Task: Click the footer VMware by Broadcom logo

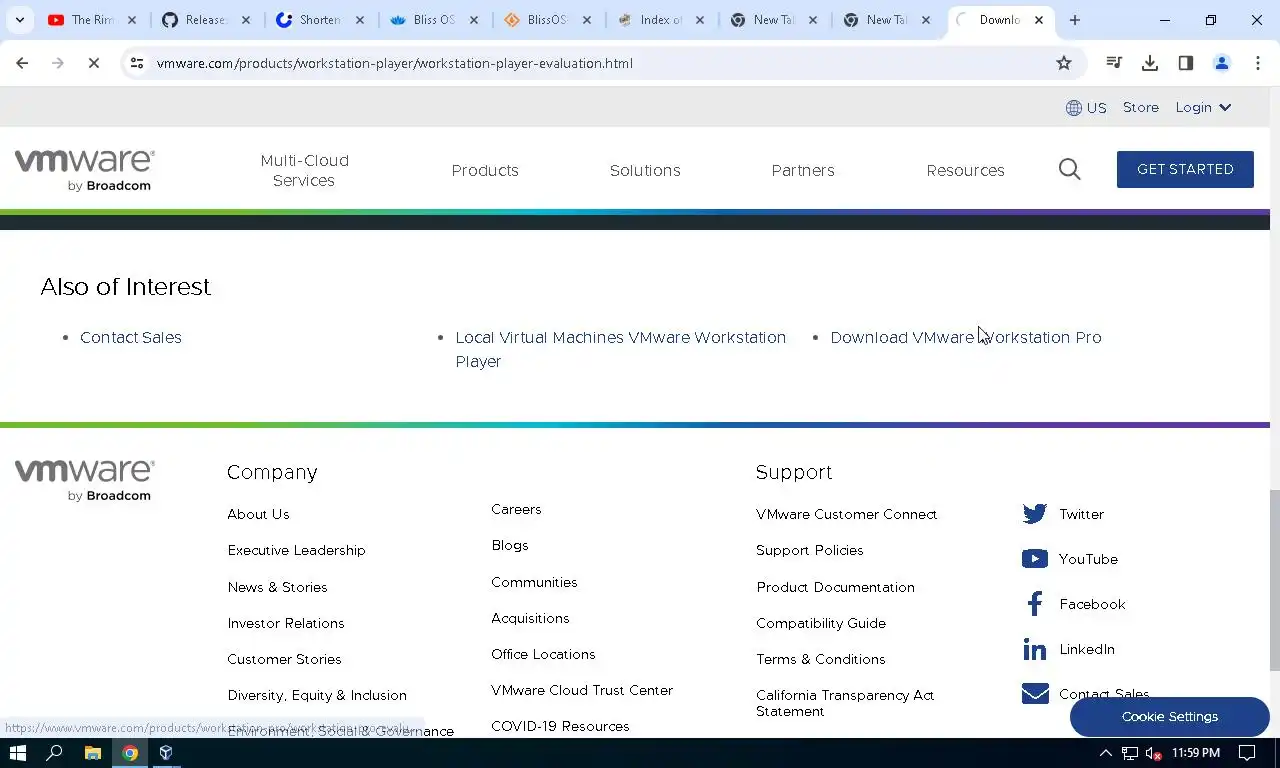Action: 84,480
